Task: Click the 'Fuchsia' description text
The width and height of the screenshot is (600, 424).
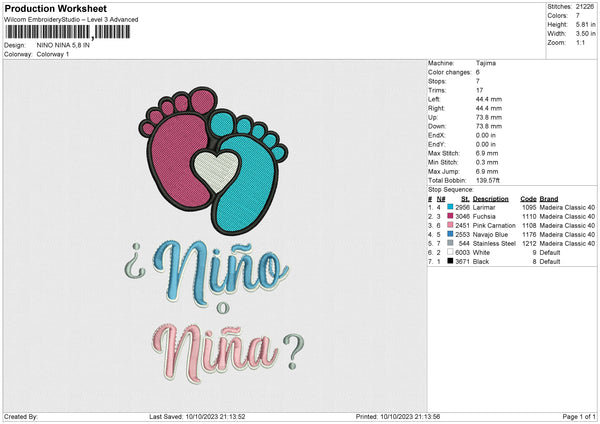Action: [484, 217]
